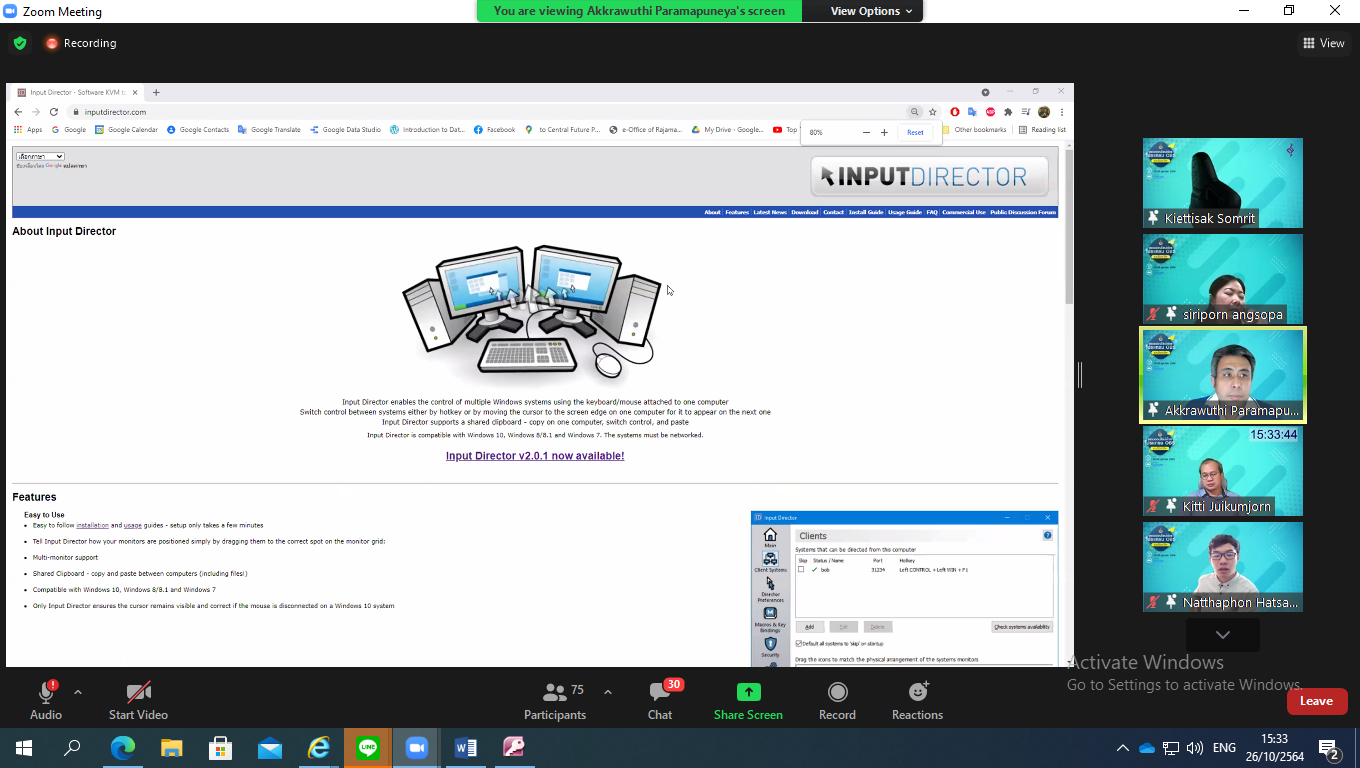Expand the caret beside Participants
Image resolution: width=1360 pixels, height=768 pixels.
click(607, 692)
